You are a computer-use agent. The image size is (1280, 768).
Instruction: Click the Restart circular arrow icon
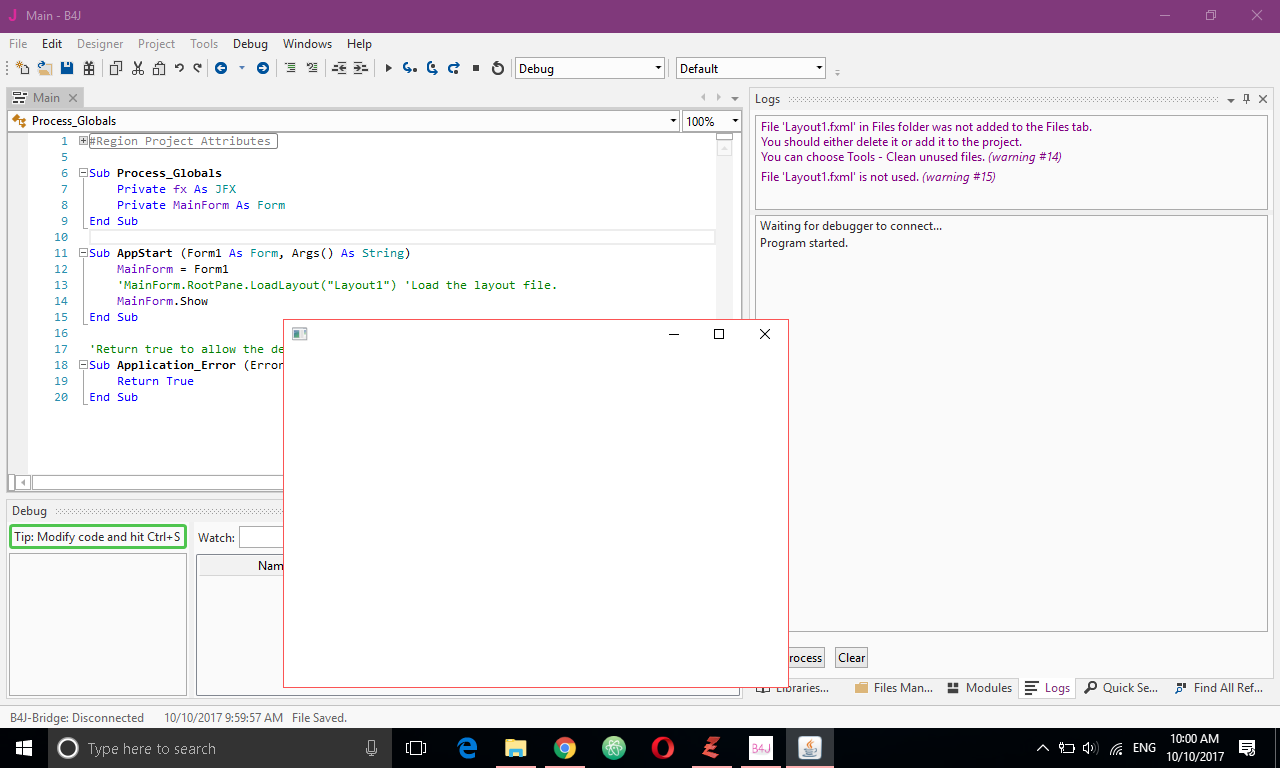pos(498,68)
